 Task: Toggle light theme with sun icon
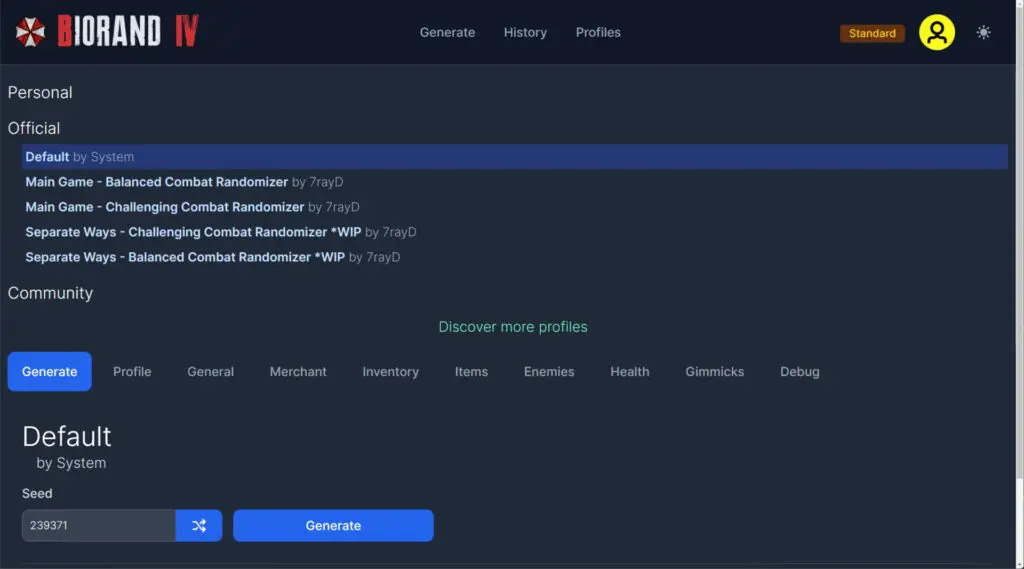(983, 32)
